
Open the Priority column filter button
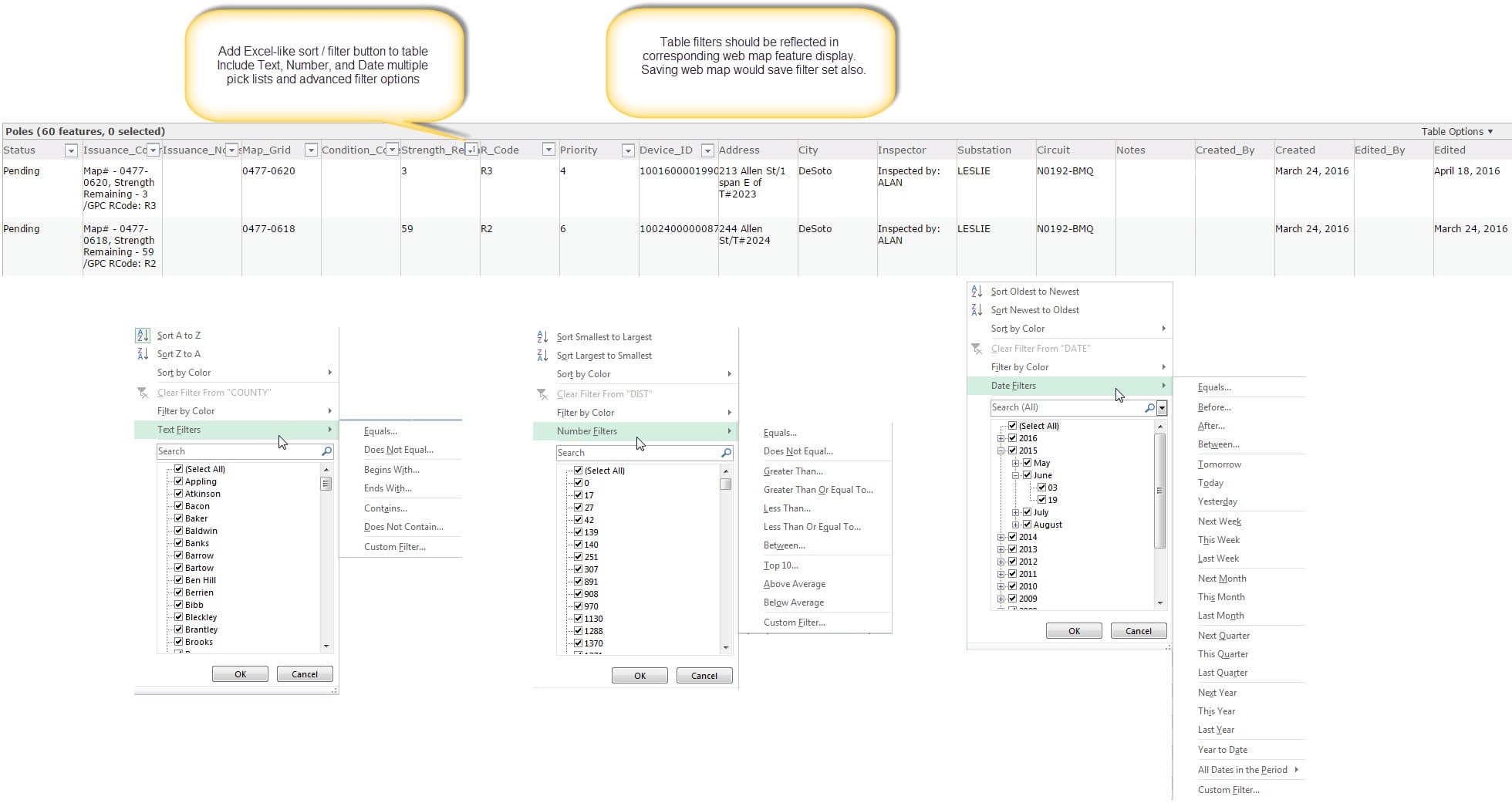[628, 150]
